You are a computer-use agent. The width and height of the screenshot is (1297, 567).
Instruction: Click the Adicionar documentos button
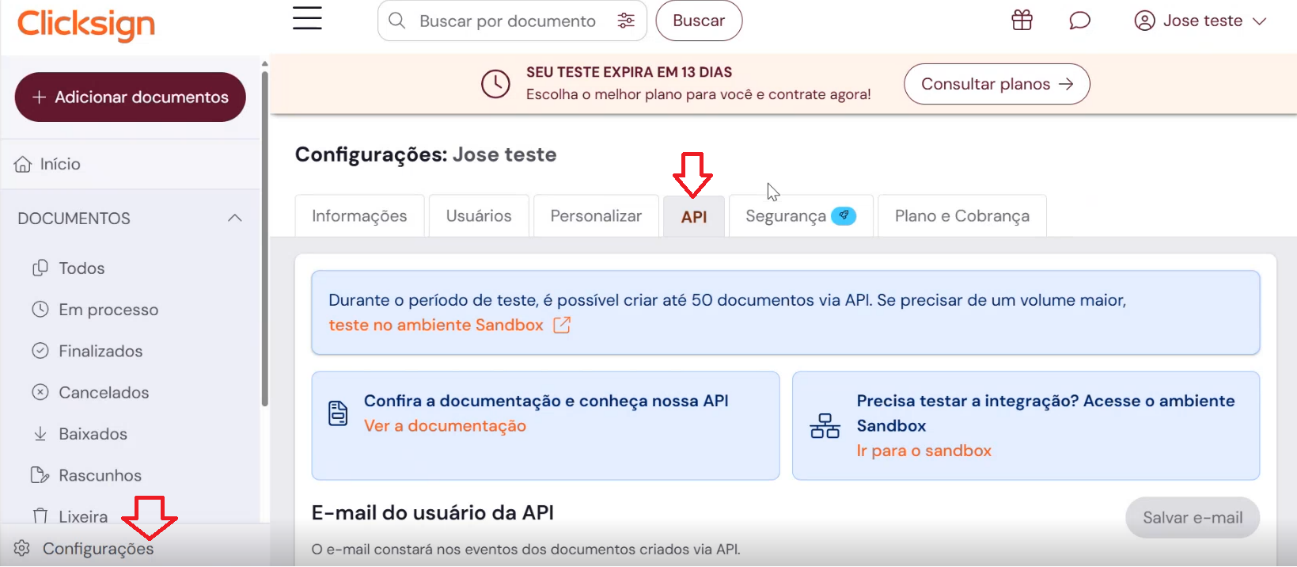tap(130, 97)
